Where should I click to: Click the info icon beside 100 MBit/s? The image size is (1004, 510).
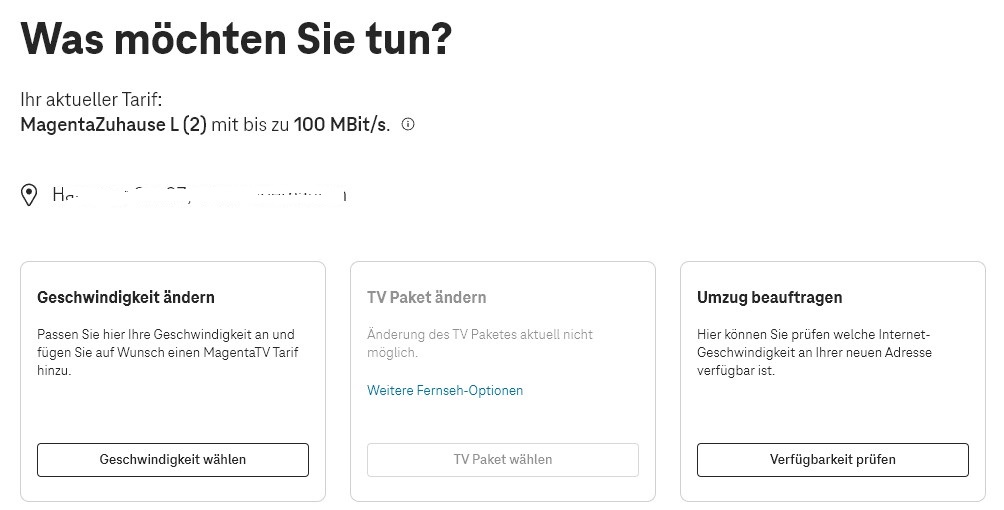(x=408, y=125)
